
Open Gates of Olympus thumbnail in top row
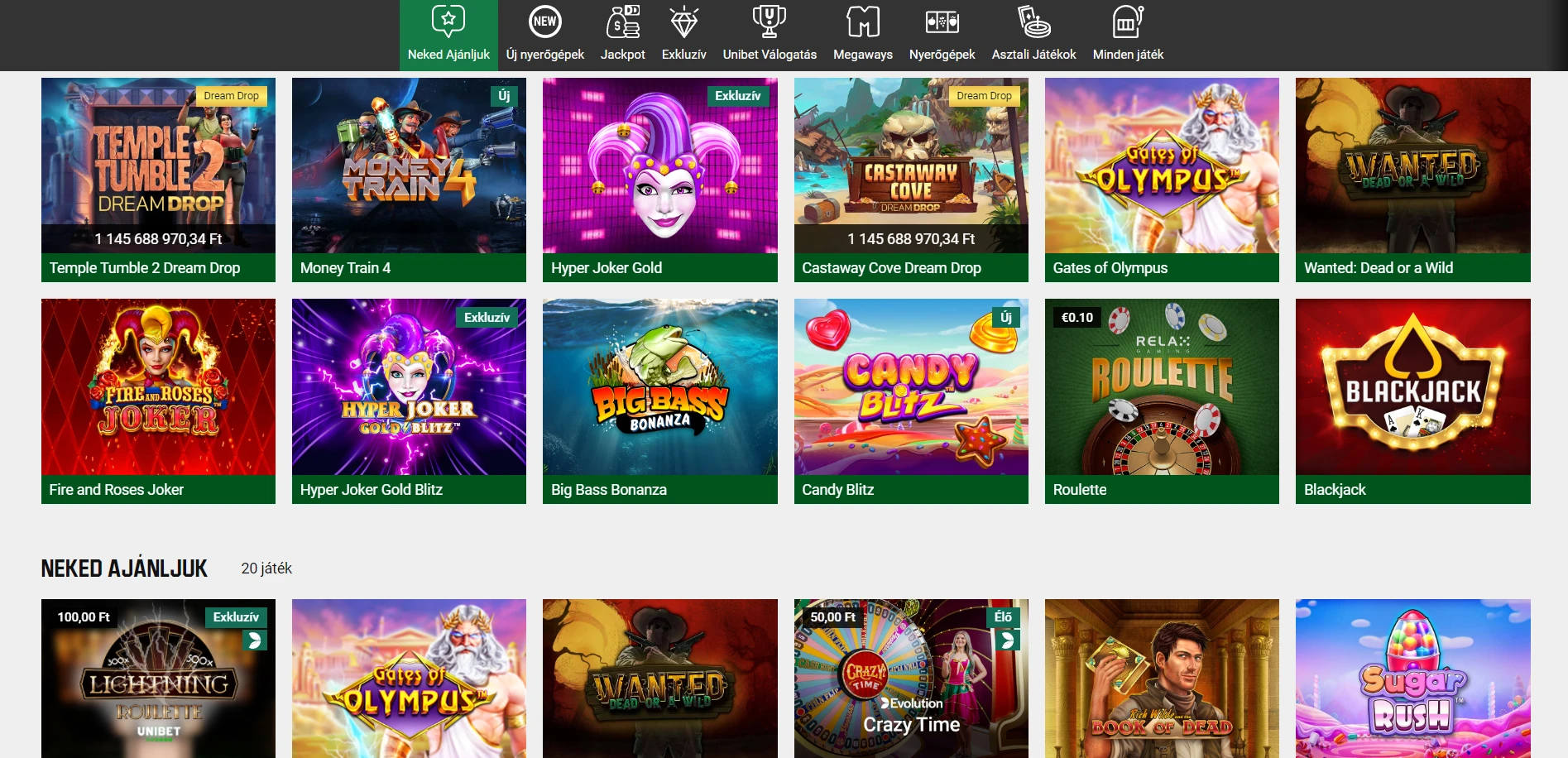point(1162,166)
